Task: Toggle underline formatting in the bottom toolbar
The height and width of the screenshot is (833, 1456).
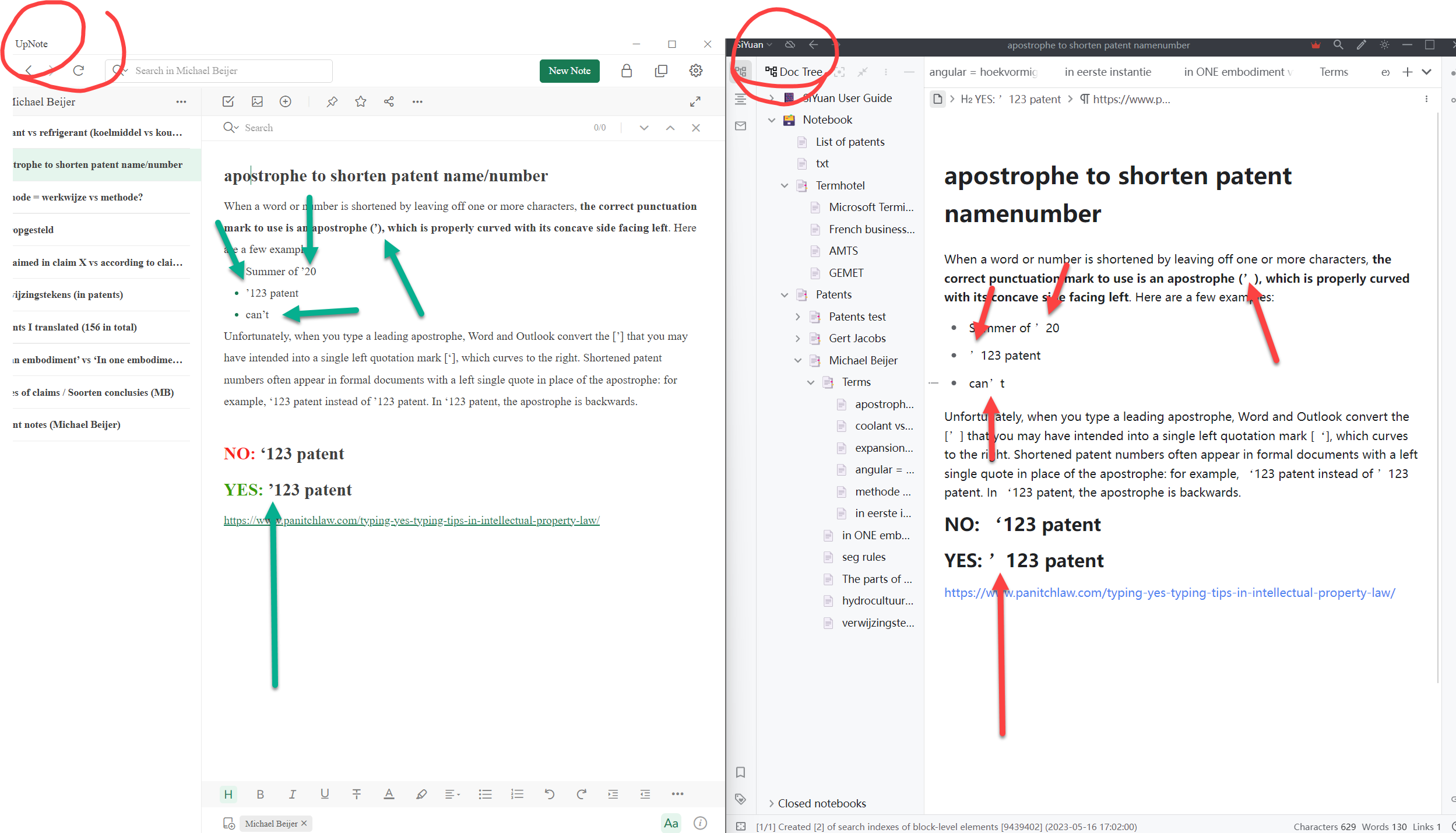Action: point(325,794)
